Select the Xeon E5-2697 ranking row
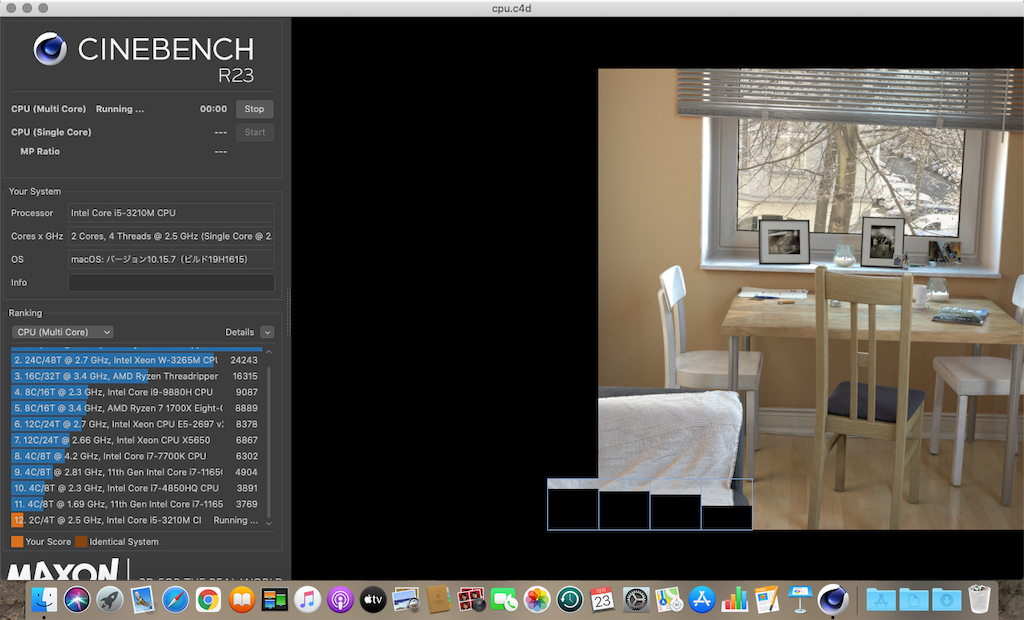Viewport: 1024px width, 620px height. (x=136, y=424)
